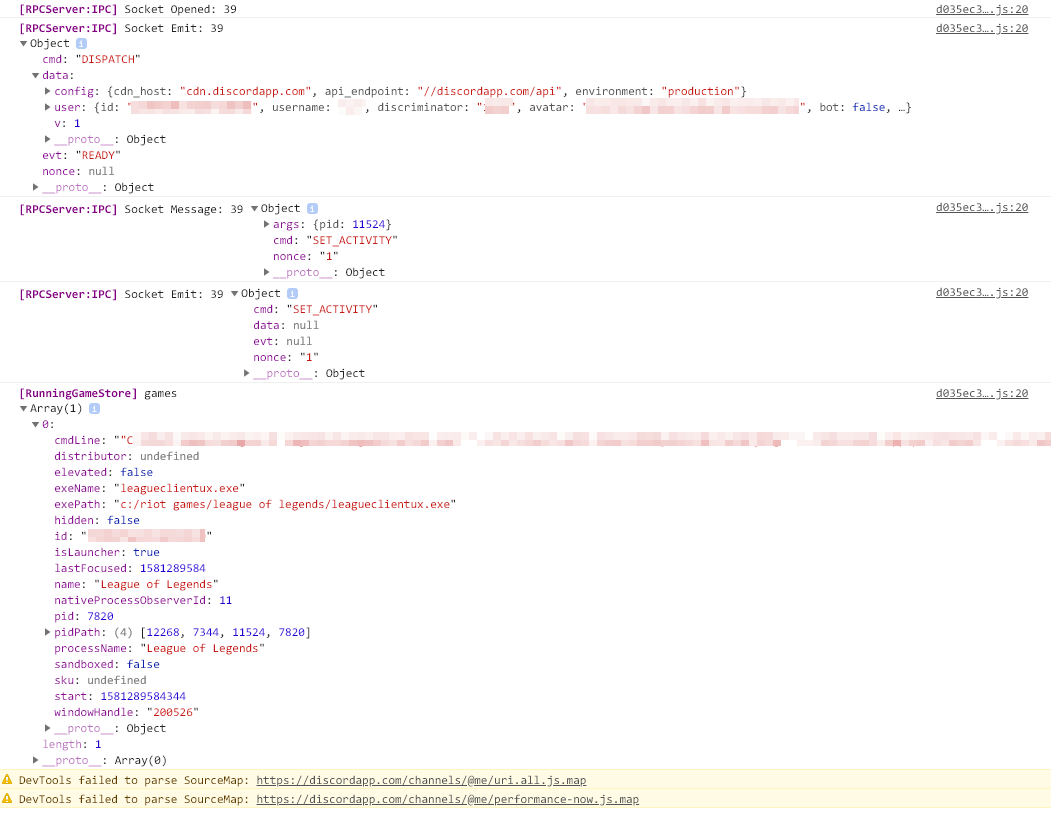Expand the __proto__ Object below nonce null
Screen dimensions: 1051x813
point(35,187)
